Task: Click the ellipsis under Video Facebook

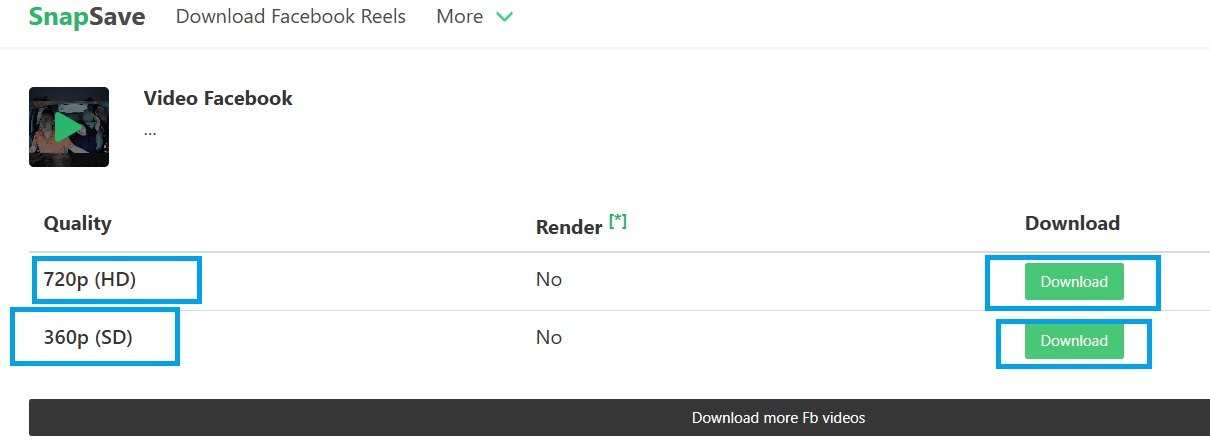Action: coord(150,130)
